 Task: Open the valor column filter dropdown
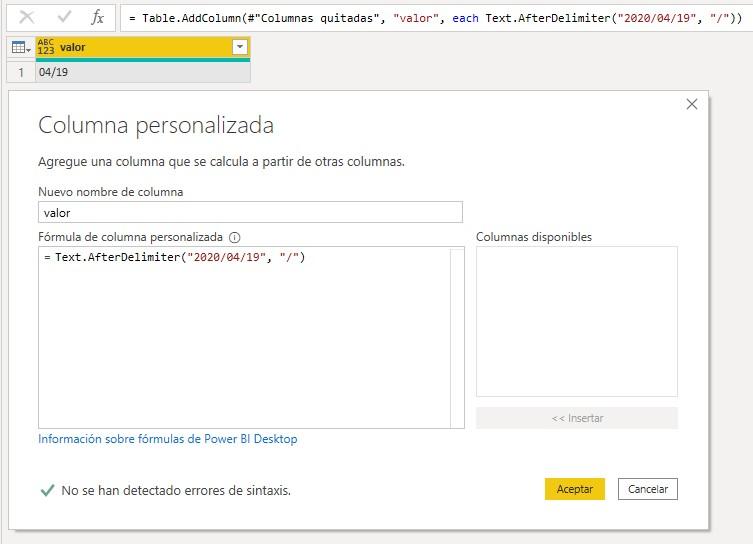tap(239, 47)
